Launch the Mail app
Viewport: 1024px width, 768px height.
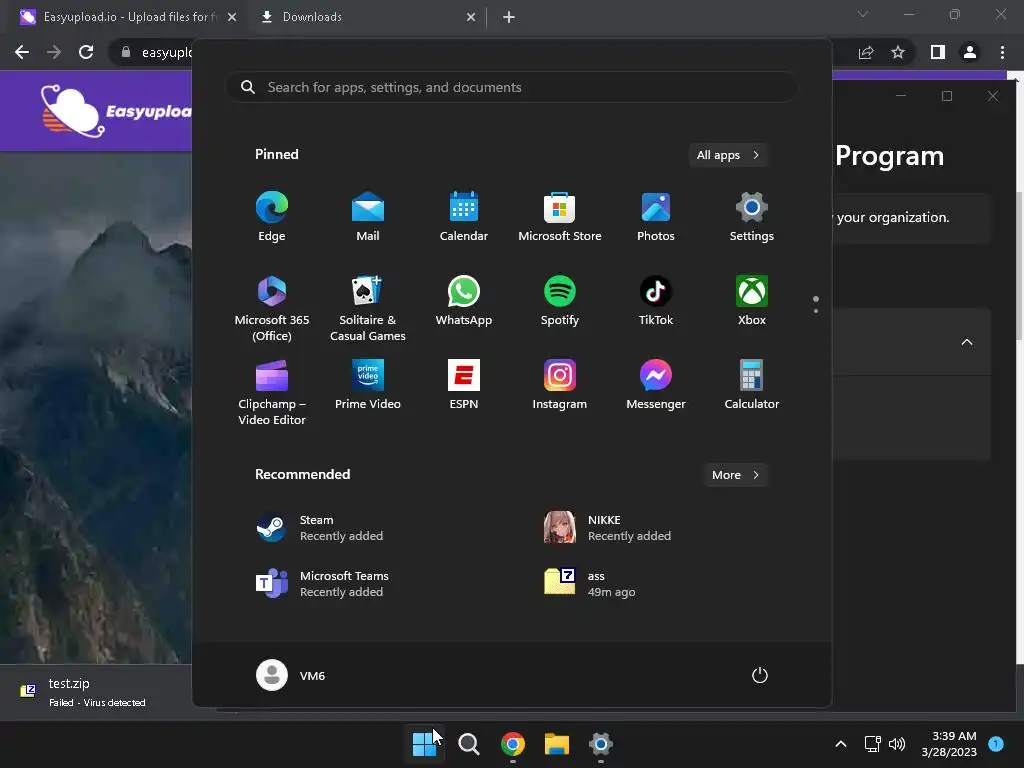tap(368, 217)
